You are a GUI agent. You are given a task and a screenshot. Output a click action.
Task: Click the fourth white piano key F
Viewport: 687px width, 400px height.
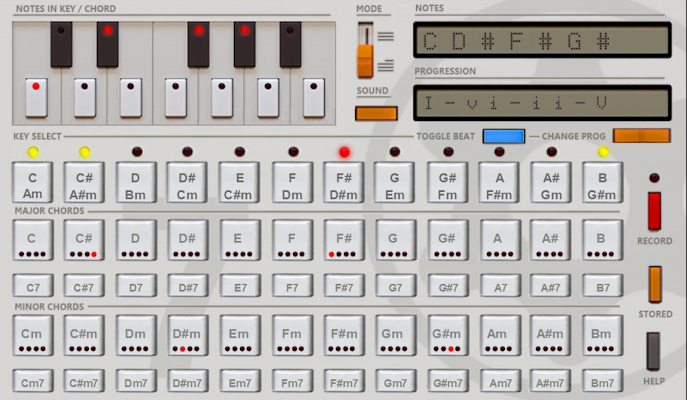176,98
